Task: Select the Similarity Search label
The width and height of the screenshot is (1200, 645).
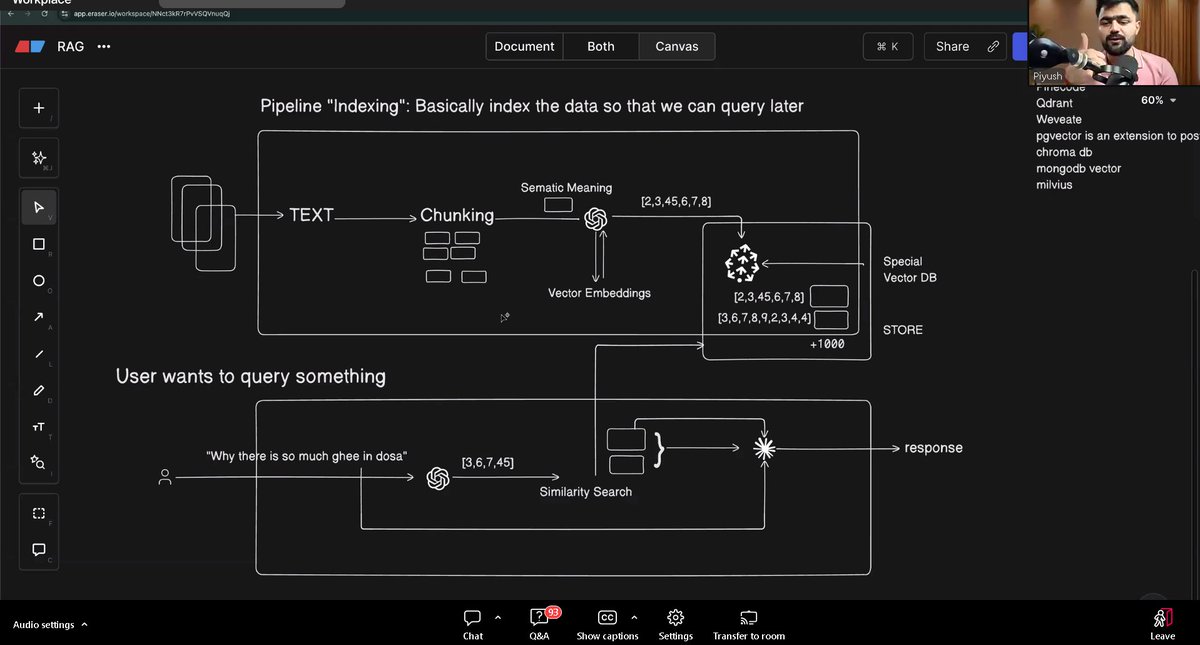Action: (x=586, y=492)
